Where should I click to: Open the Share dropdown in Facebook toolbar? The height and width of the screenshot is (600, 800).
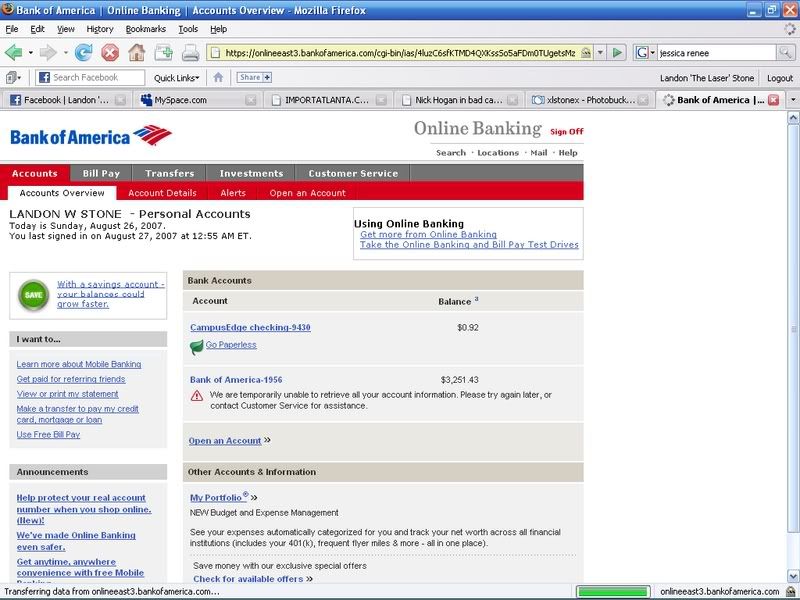point(254,77)
